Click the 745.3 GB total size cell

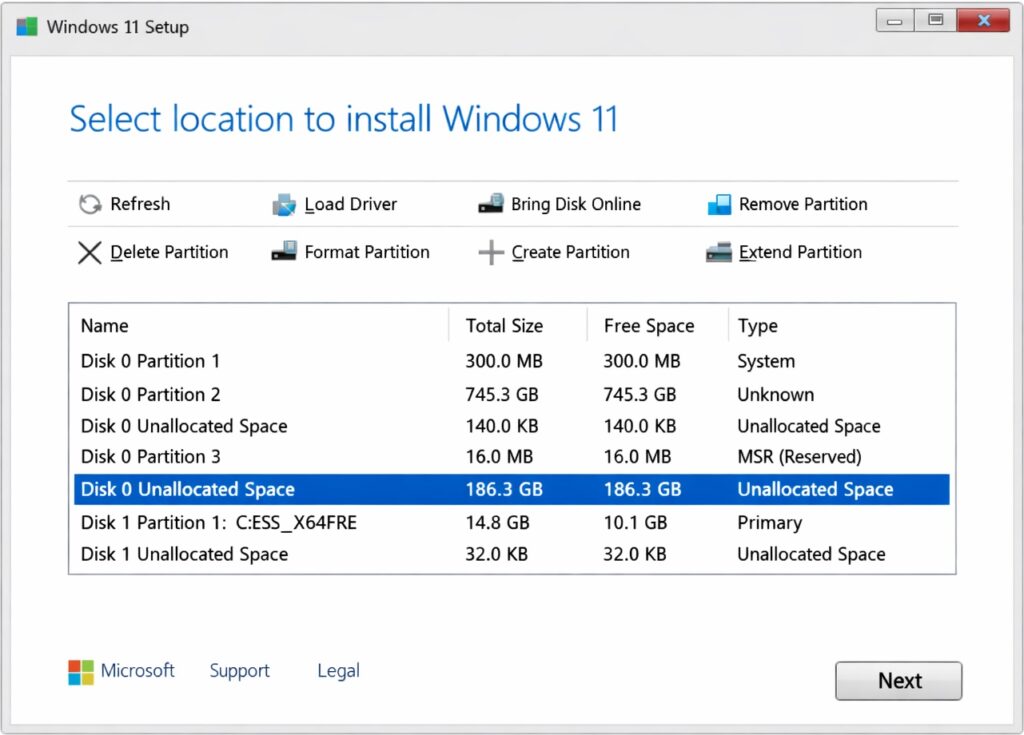point(502,395)
